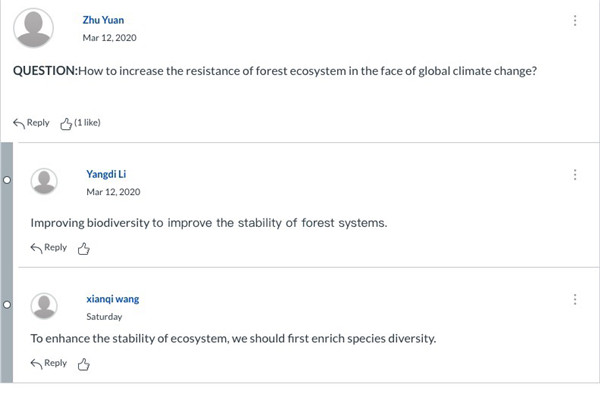Open xianqi wang's avatar picture
The width and height of the screenshot is (600, 396).
(x=44, y=306)
